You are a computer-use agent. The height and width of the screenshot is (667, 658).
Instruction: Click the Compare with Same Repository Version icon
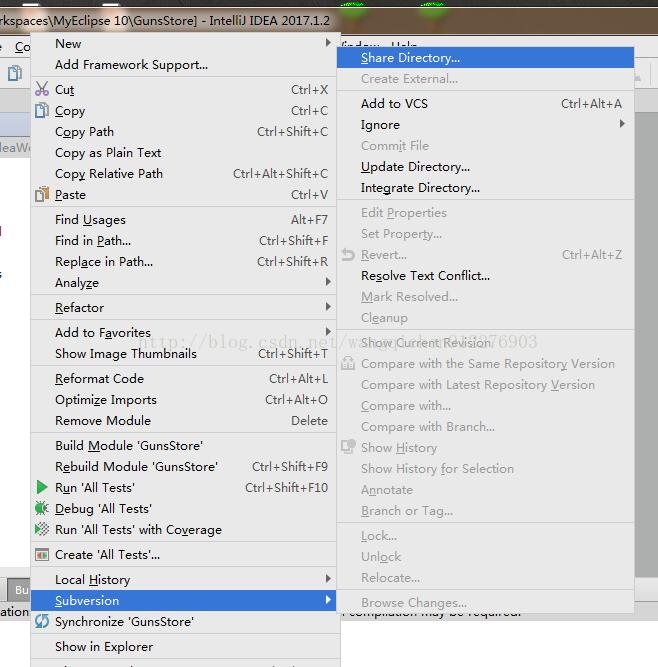pos(348,363)
